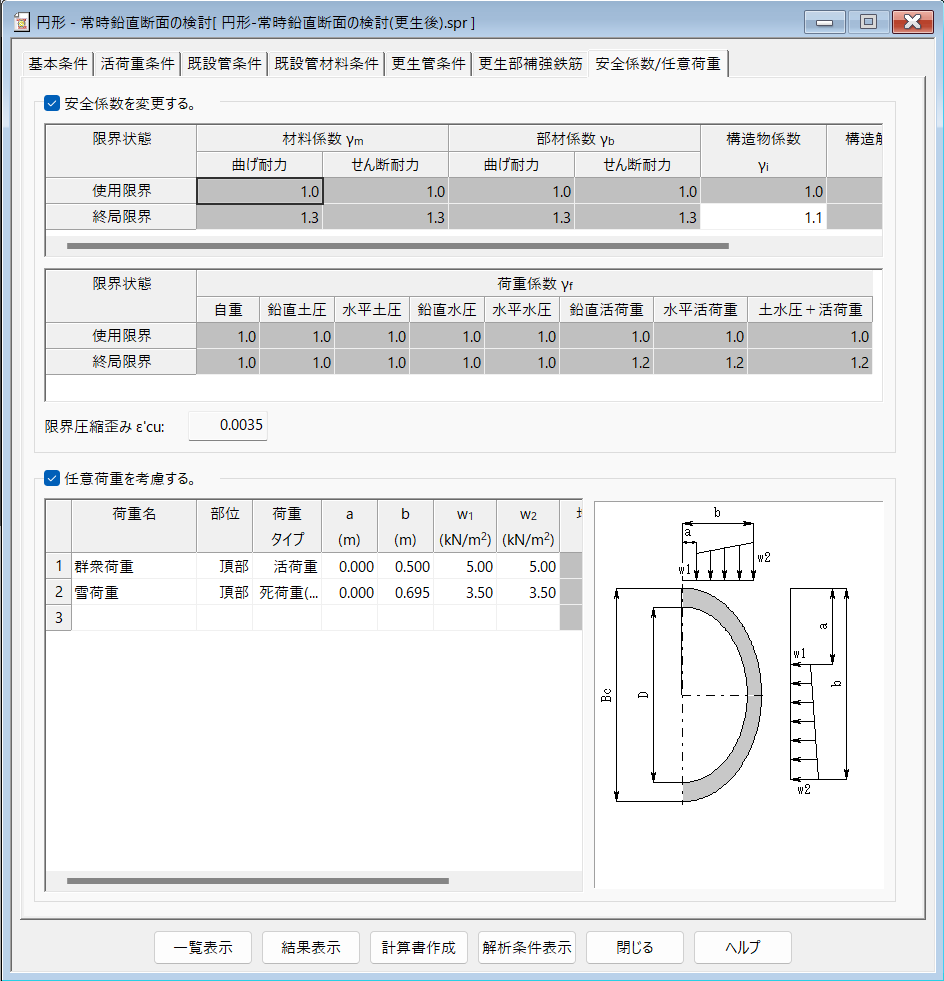
Task: Select load name cell 群衆荷重
Action: (x=134, y=567)
